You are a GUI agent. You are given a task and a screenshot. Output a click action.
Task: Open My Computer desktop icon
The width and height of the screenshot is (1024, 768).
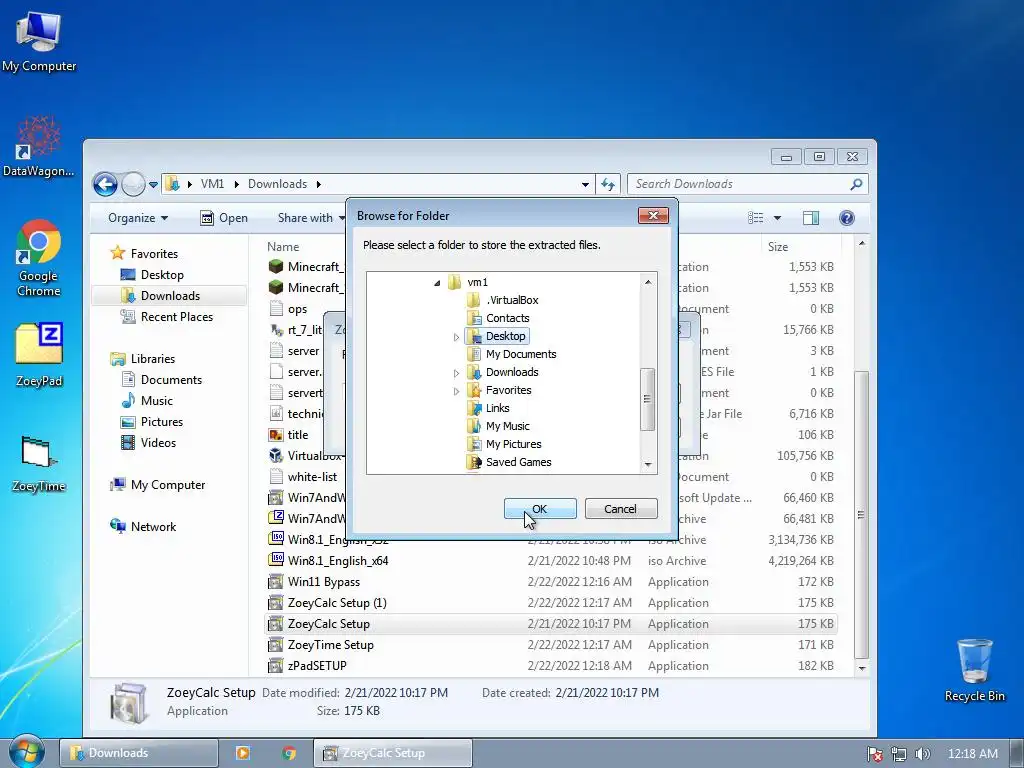[39, 40]
